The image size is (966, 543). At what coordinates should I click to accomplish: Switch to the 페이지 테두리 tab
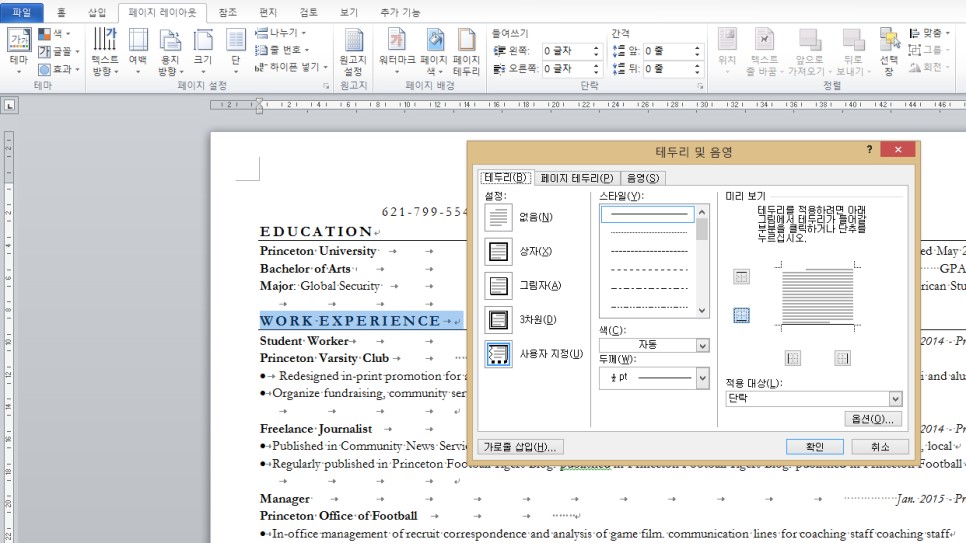pyautogui.click(x=576, y=178)
